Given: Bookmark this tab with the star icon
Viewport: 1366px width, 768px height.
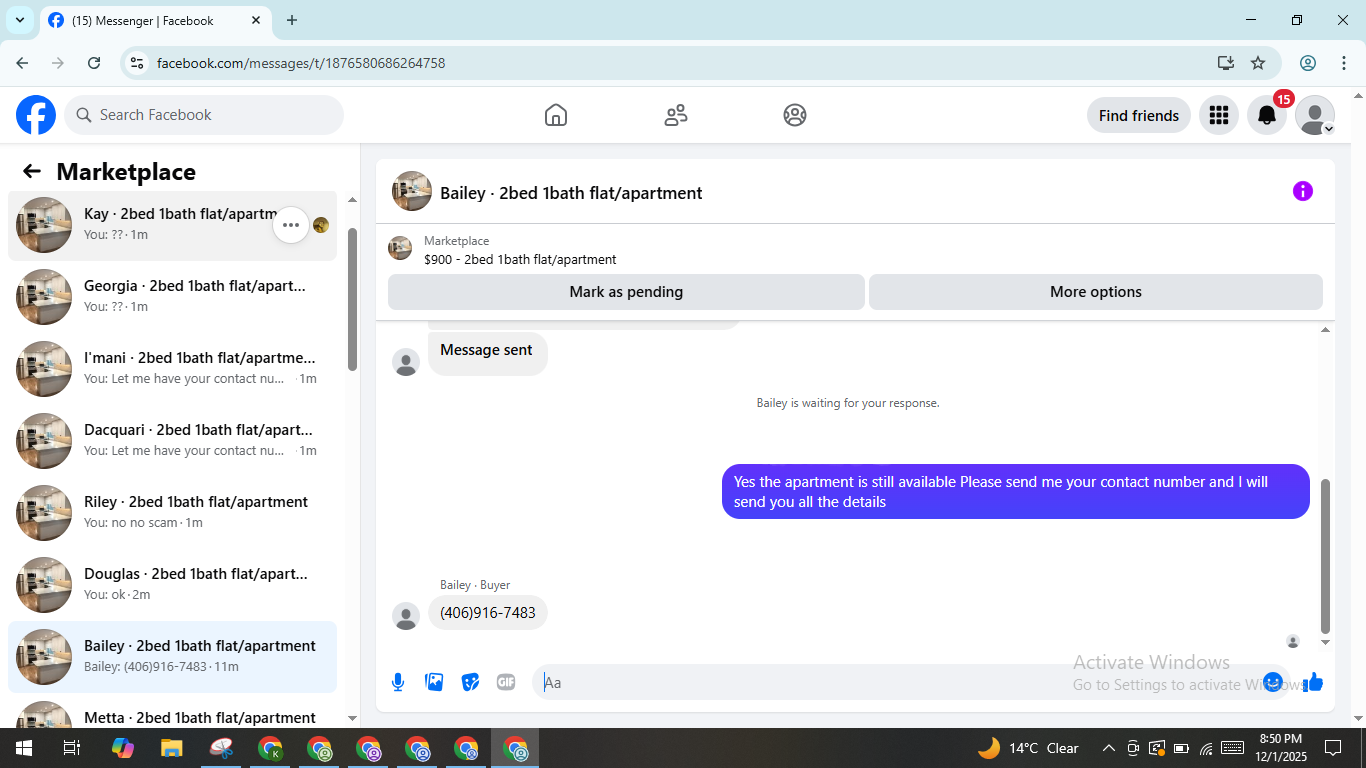Looking at the screenshot, I should tap(1258, 63).
